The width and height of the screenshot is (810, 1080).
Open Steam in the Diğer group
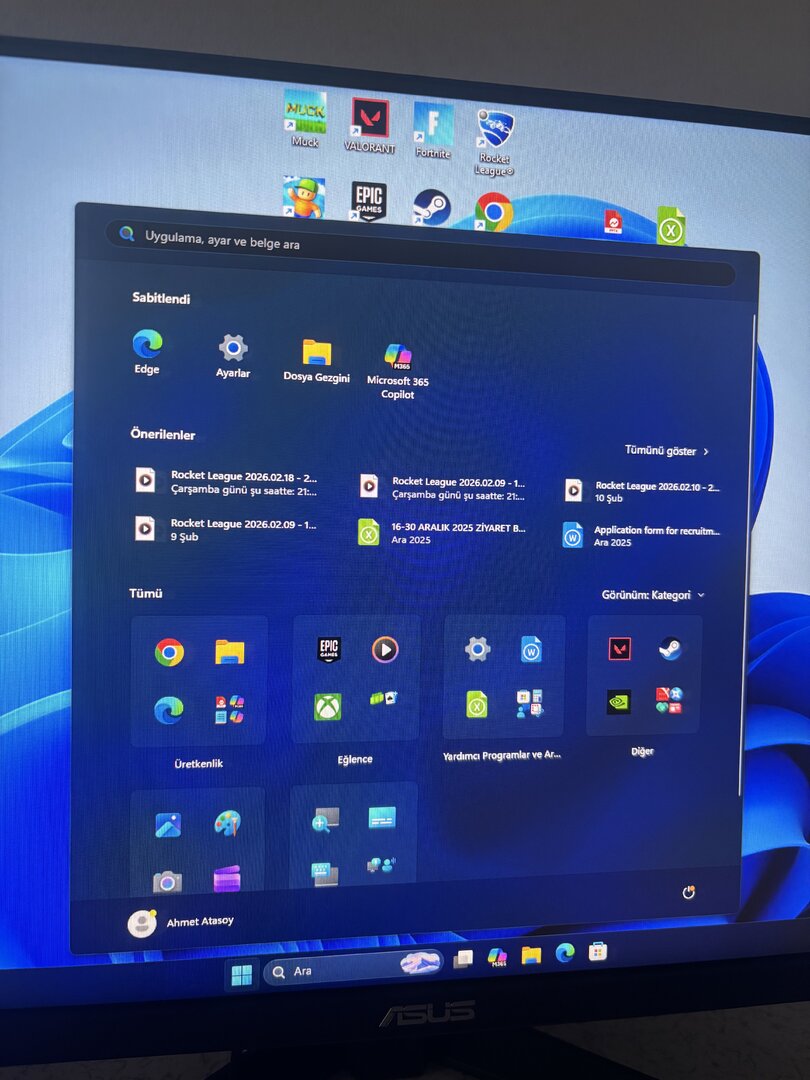pos(670,648)
